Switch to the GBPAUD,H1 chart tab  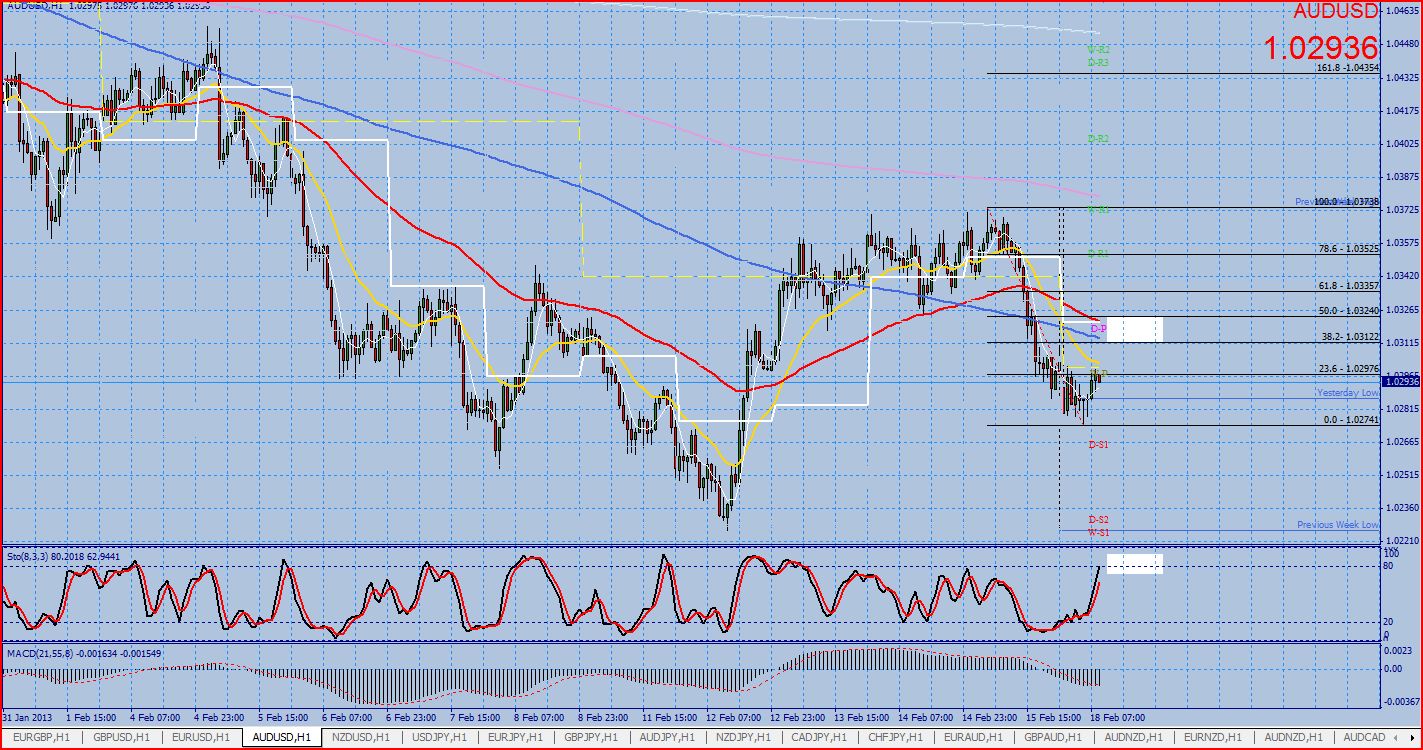click(1051, 737)
